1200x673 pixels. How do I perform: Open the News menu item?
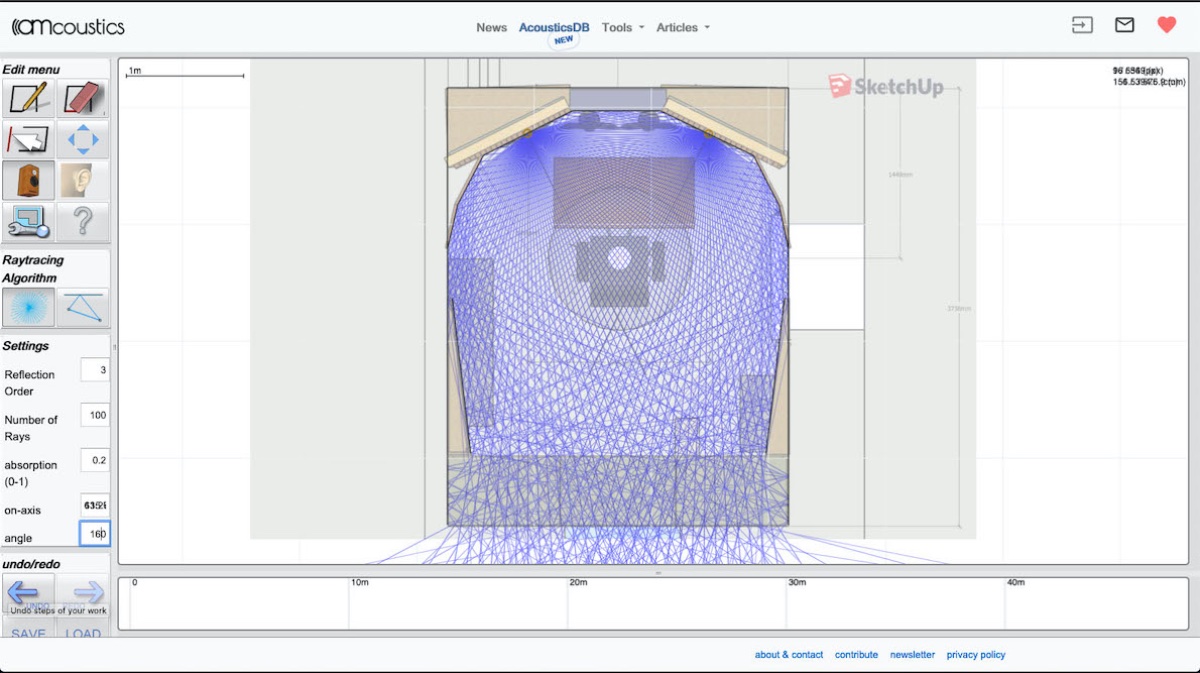point(491,28)
